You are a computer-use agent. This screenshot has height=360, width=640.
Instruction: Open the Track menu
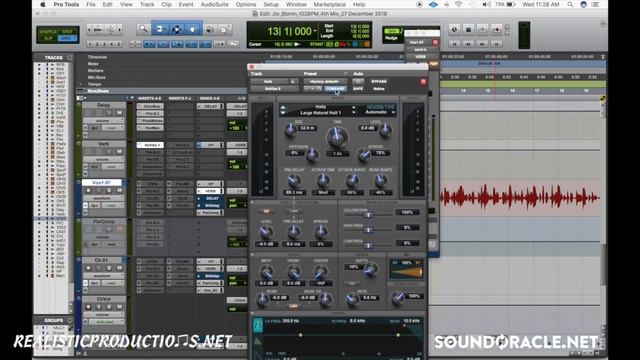(147, 4)
